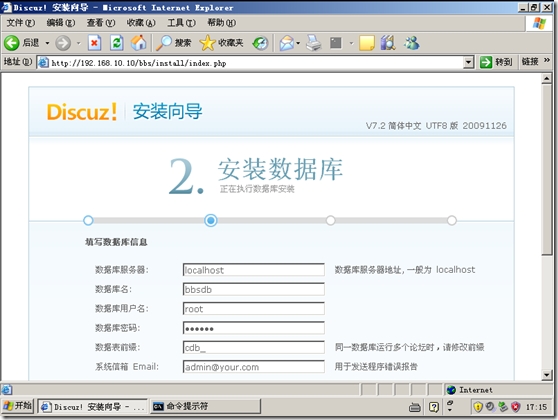
Task: Expand the Back history dropdown arrow
Action: click(47, 43)
